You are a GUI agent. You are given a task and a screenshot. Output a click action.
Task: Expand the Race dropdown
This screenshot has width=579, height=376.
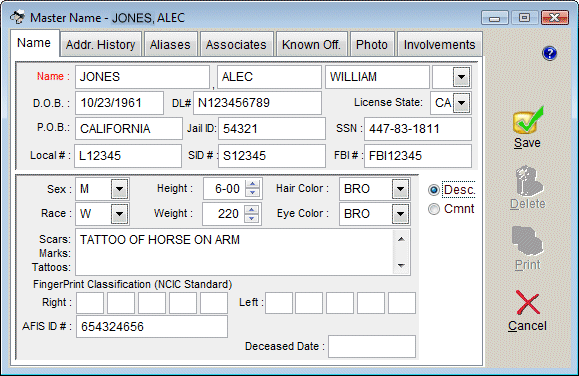point(119,214)
